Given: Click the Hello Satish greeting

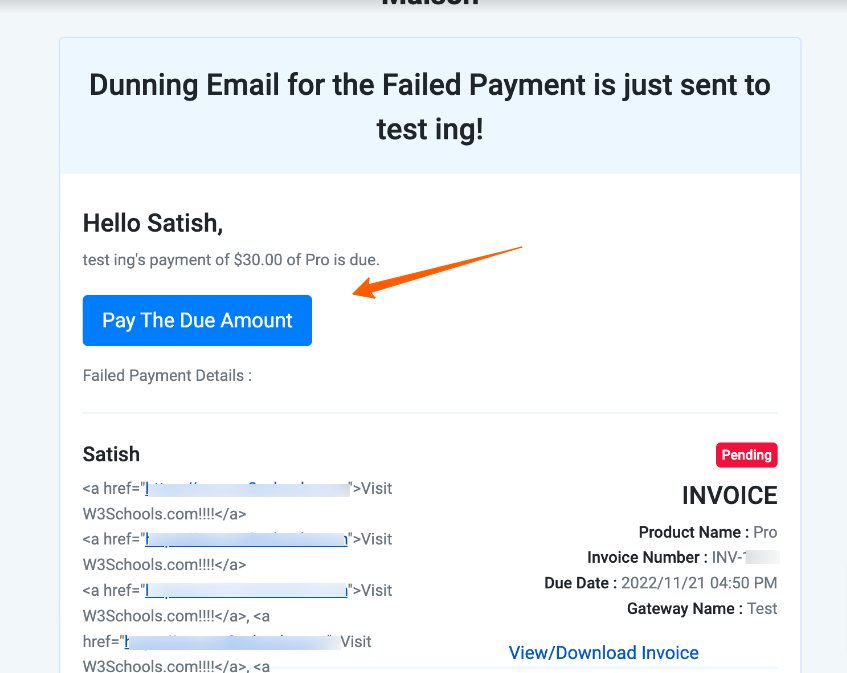Looking at the screenshot, I should 153,223.
